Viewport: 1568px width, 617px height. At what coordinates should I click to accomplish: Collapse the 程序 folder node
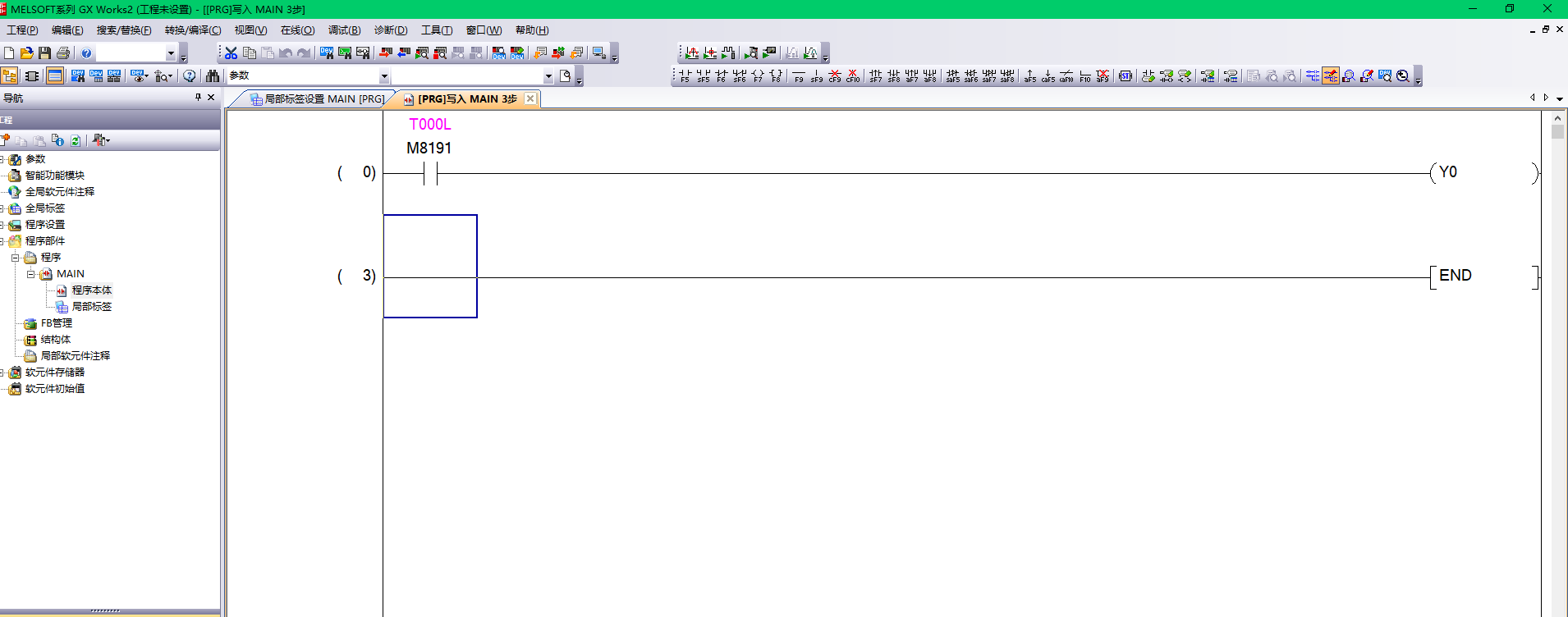pos(16,258)
